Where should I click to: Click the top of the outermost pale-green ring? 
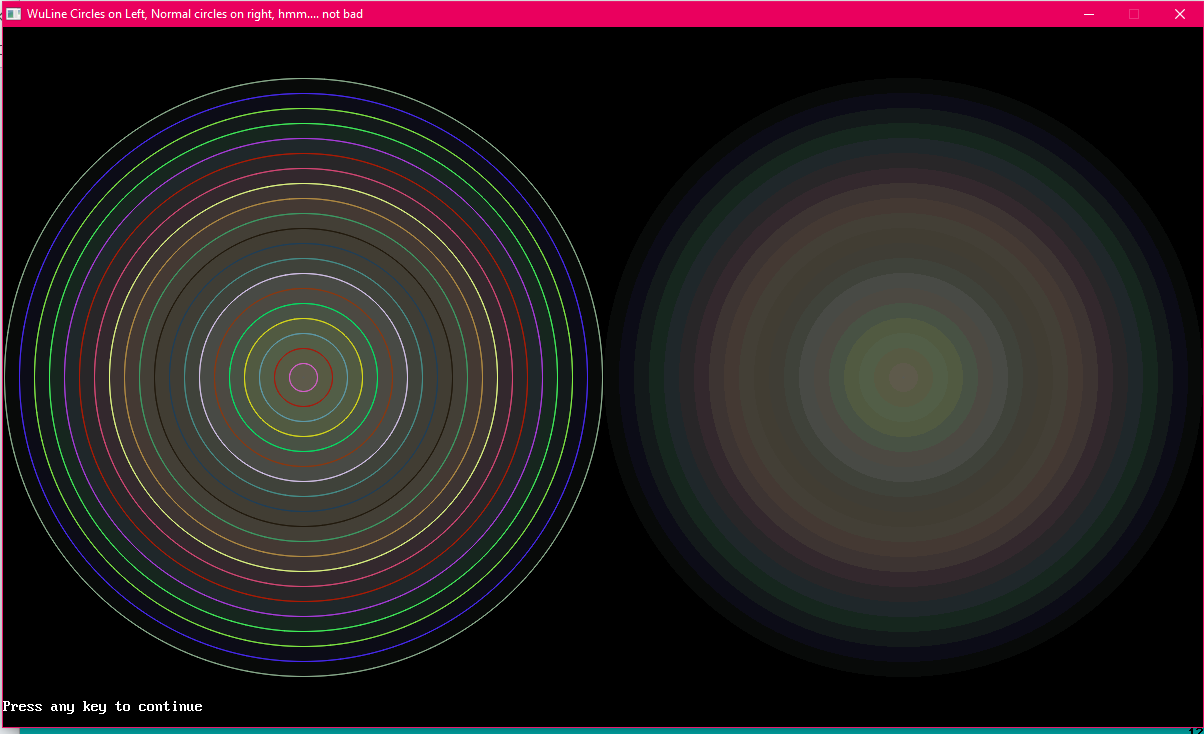point(304,79)
